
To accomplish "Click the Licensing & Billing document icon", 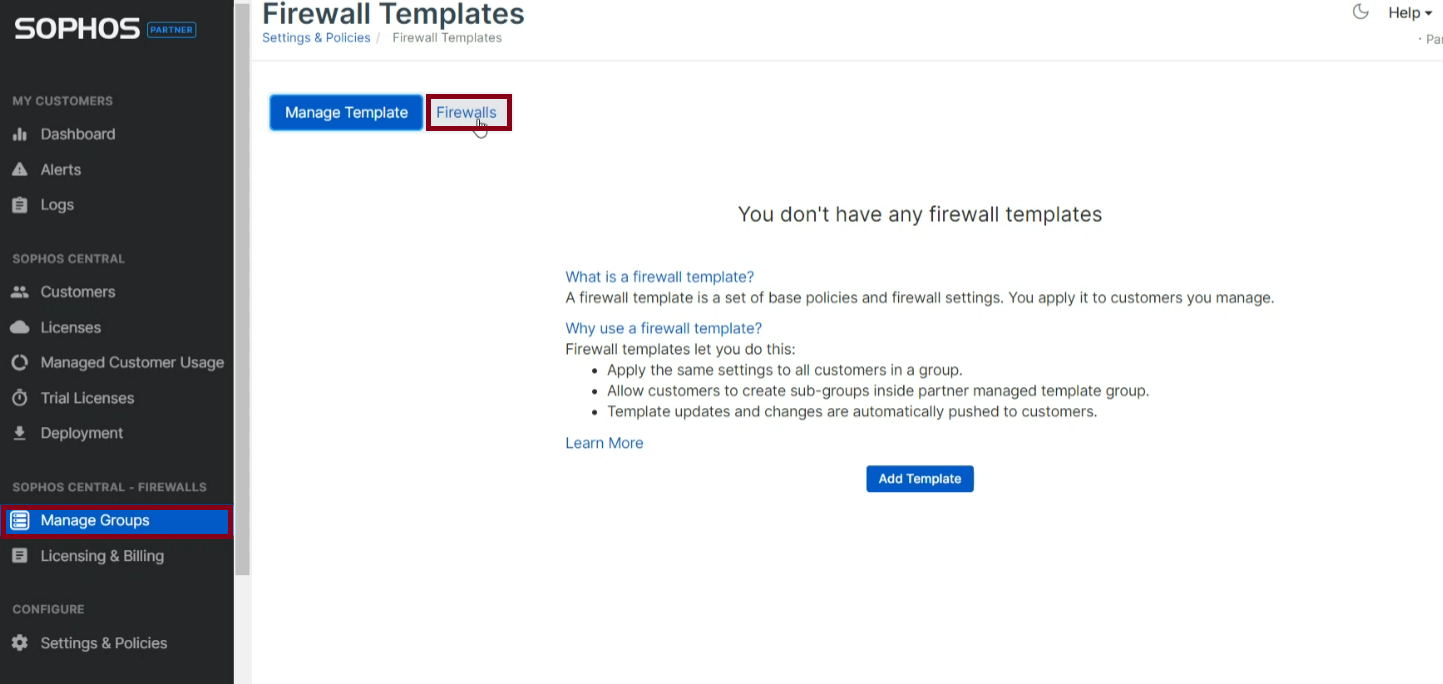I will coord(19,556).
